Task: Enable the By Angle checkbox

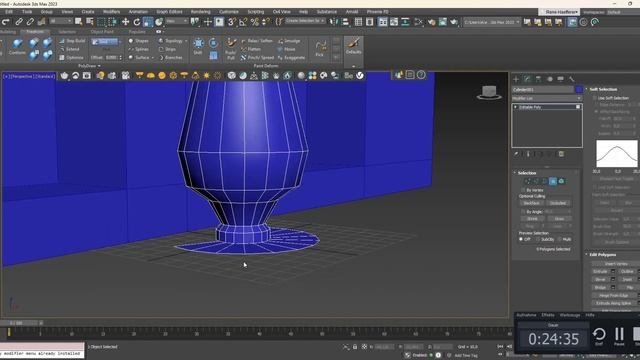Action: (x=523, y=211)
